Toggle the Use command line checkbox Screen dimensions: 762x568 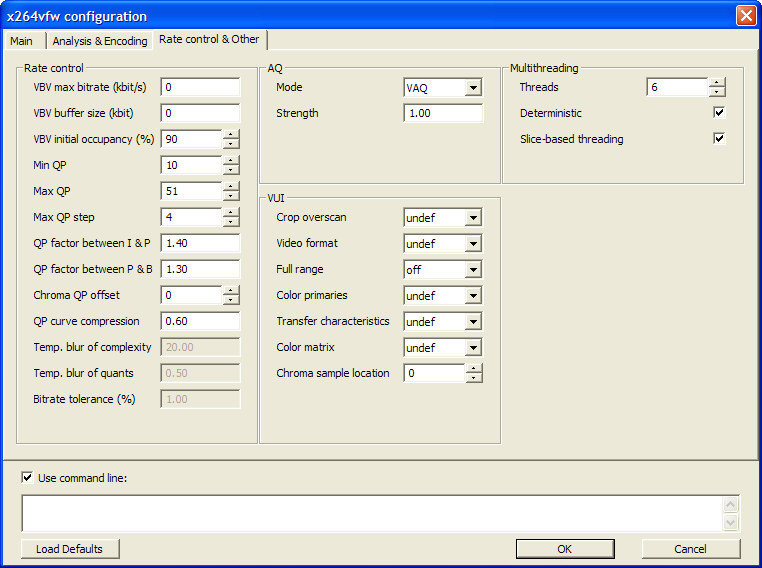[27, 478]
